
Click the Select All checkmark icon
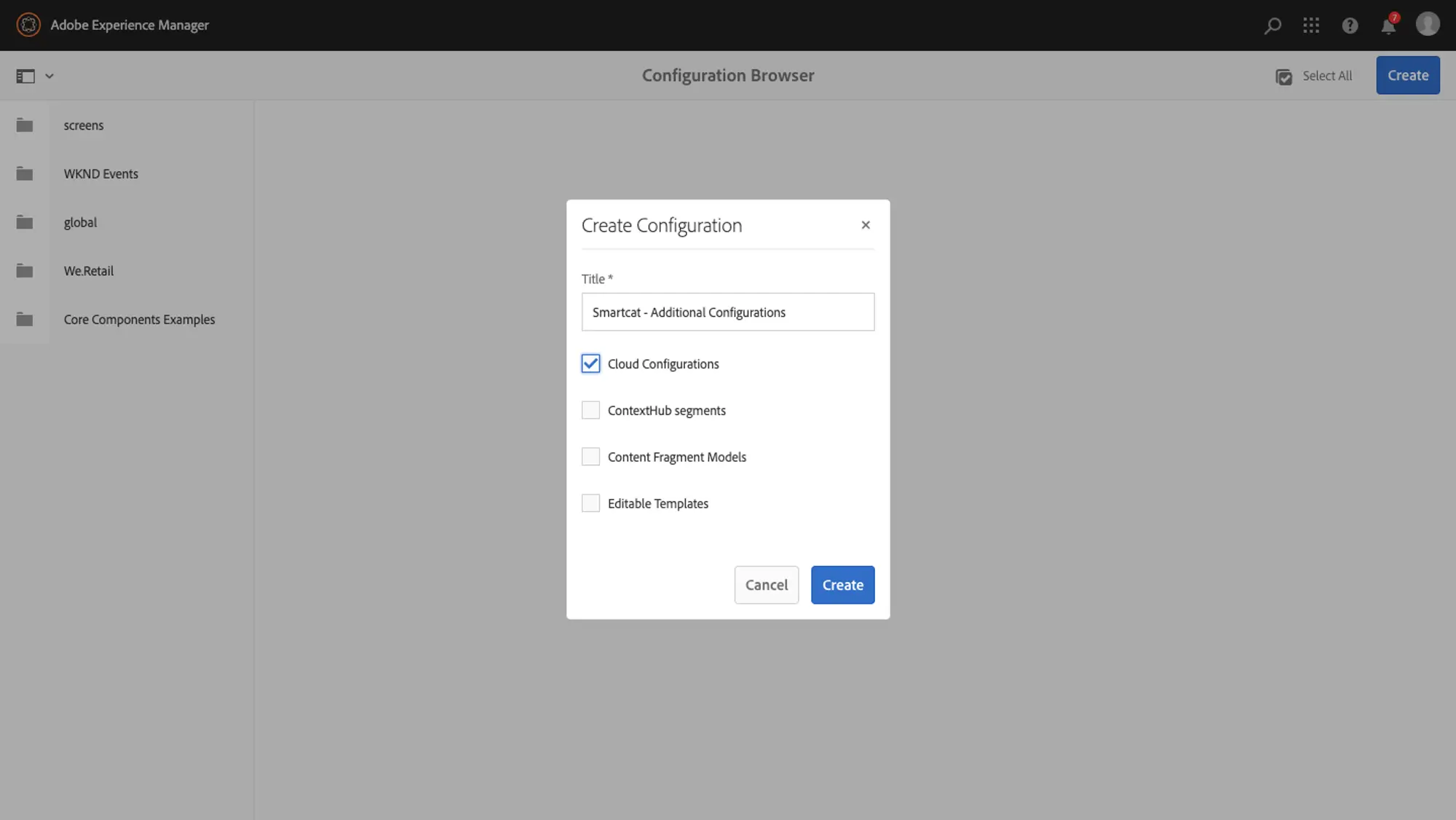point(1284,76)
